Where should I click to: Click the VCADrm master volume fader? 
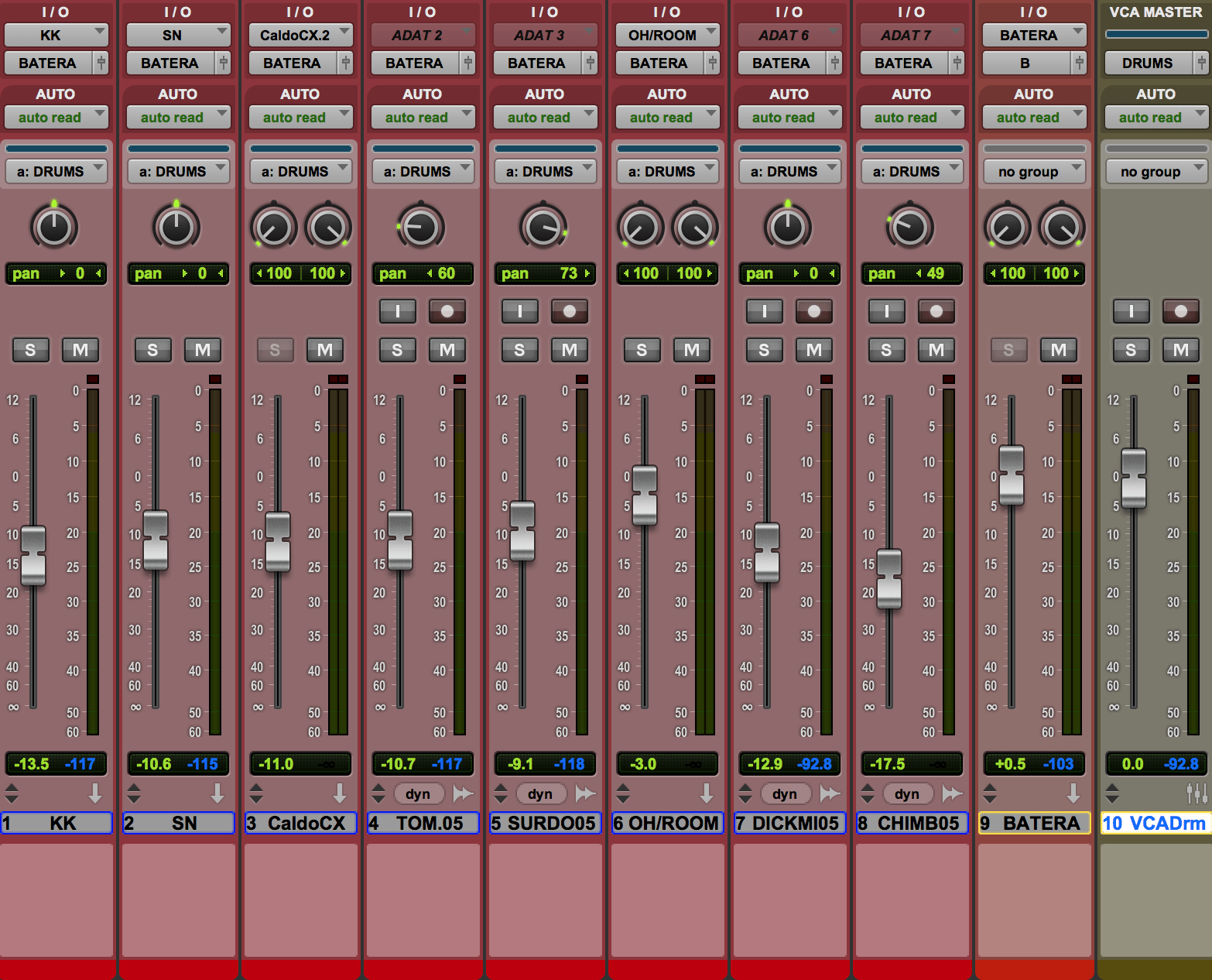(1134, 478)
